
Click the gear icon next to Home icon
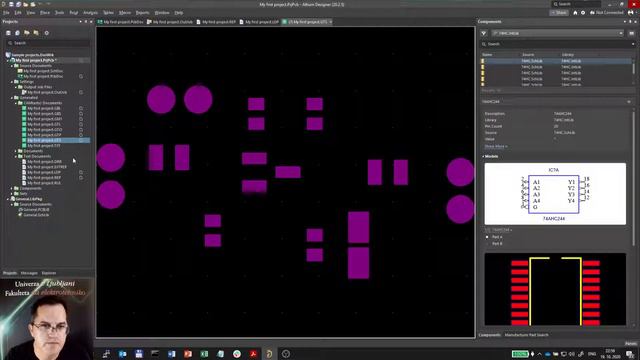(583, 13)
